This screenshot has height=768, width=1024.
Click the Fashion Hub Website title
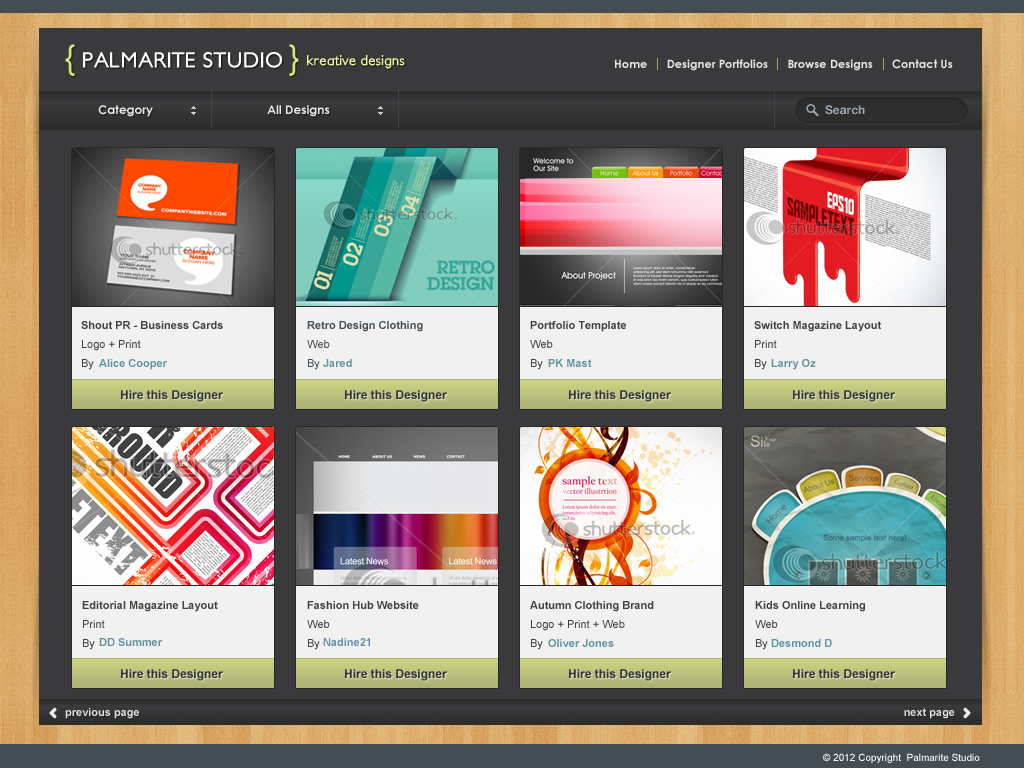click(362, 605)
